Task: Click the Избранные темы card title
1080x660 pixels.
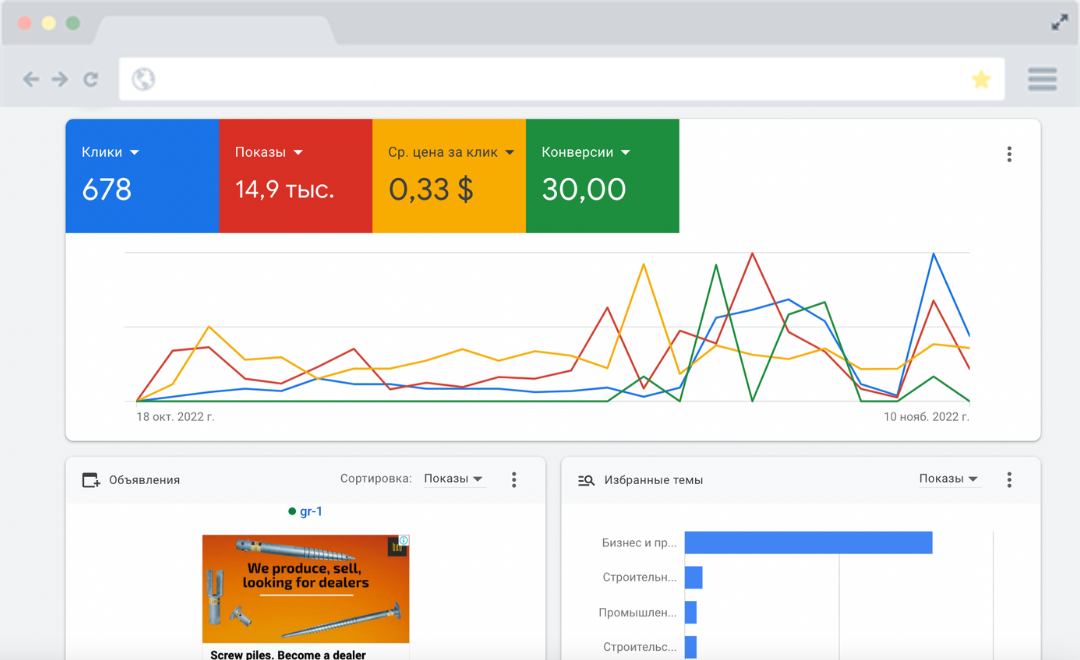Action: pyautogui.click(x=654, y=480)
